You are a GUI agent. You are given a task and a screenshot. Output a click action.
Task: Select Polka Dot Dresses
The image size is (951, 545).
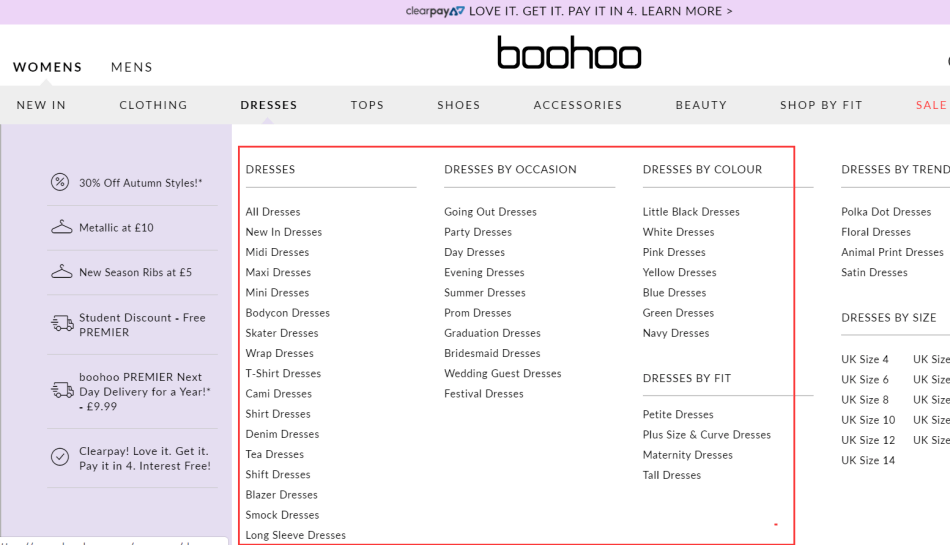[886, 212]
